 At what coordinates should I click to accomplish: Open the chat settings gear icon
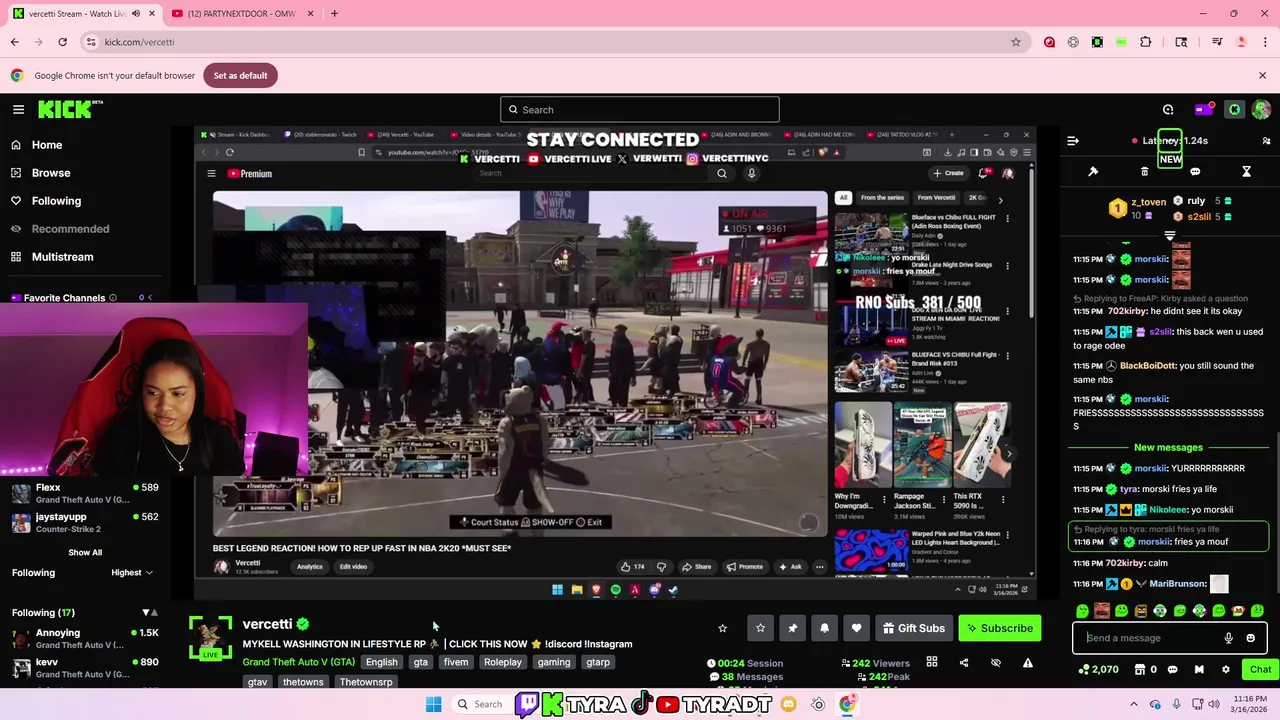click(1226, 670)
